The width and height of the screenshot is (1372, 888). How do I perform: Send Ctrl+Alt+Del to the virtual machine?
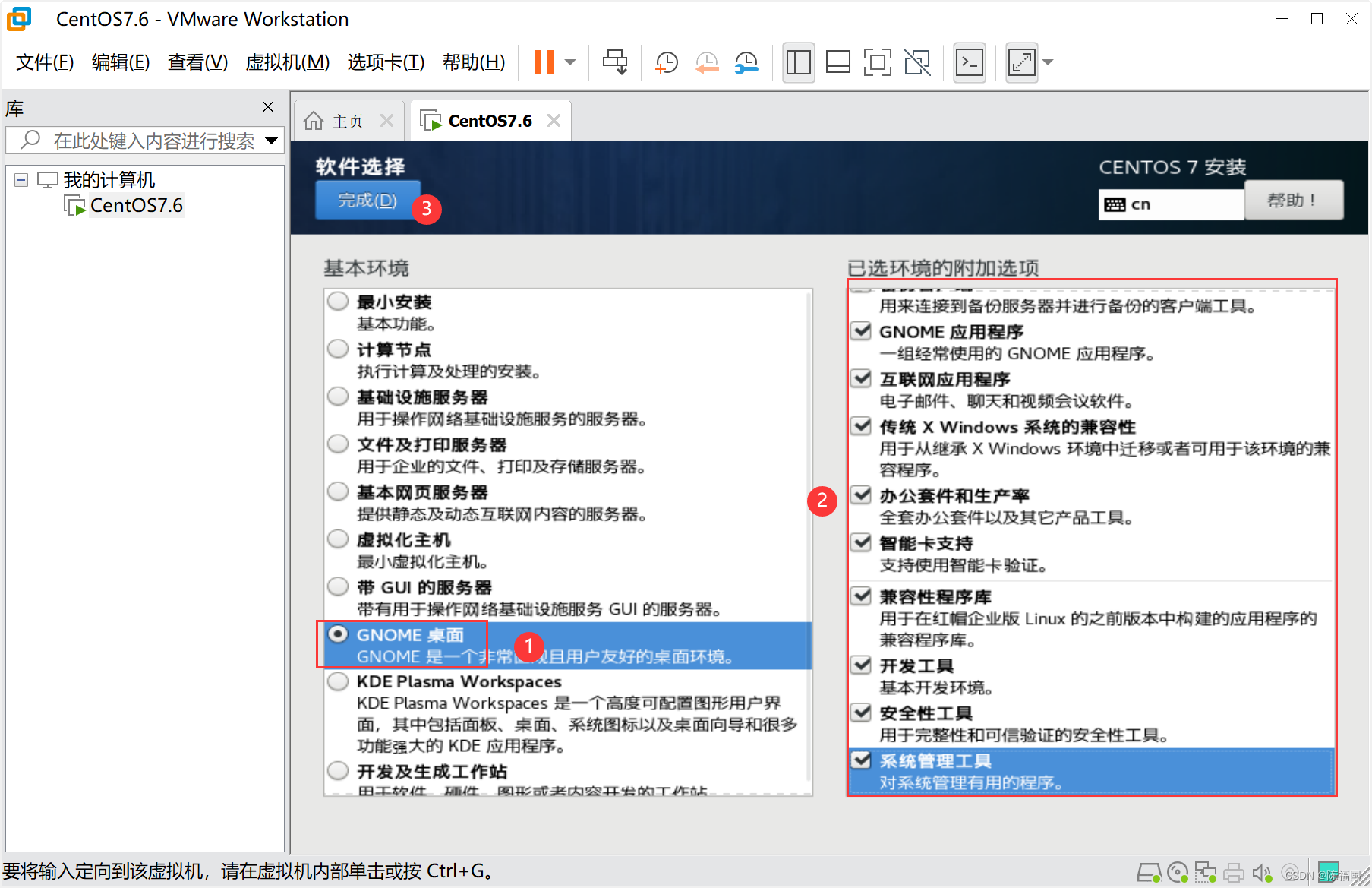point(615,62)
